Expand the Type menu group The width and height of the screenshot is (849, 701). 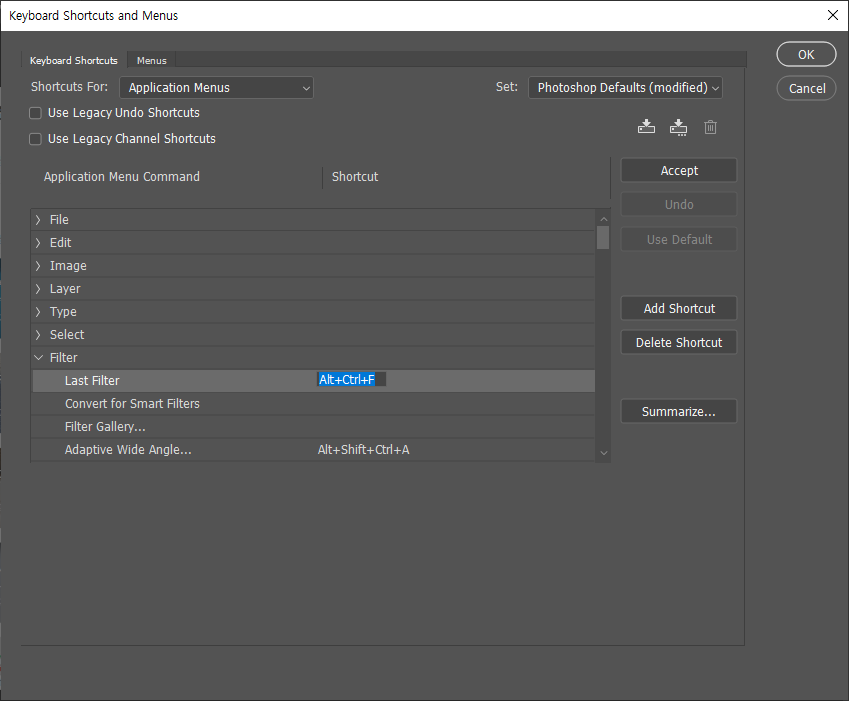pyautogui.click(x=38, y=312)
